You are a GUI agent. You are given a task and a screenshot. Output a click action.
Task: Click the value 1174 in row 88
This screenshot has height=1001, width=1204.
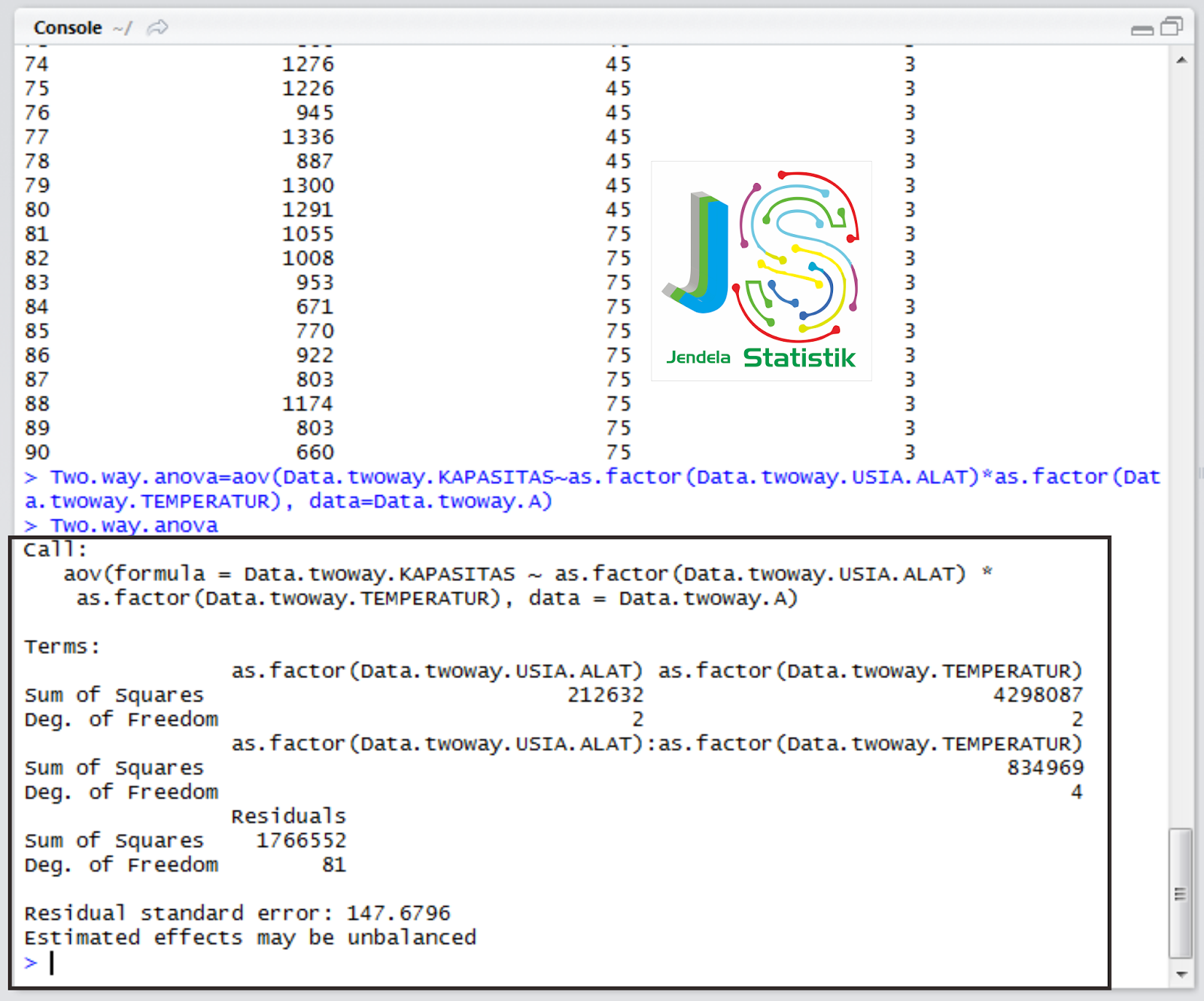308,403
